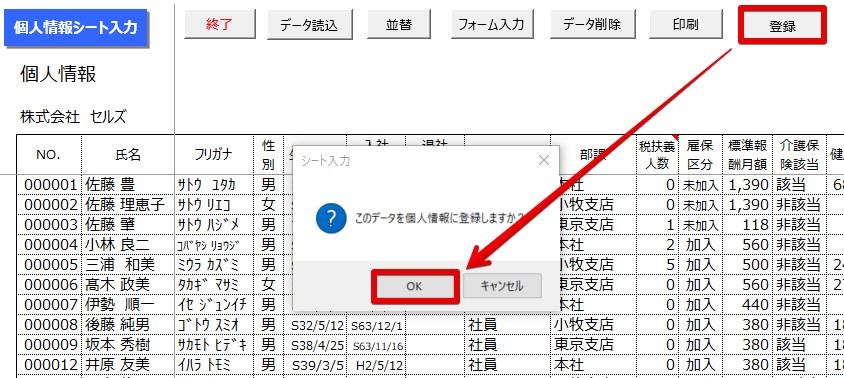Click the blue question mark icon
Image resolution: width=844 pixels, height=378 pixels.
click(x=330, y=218)
